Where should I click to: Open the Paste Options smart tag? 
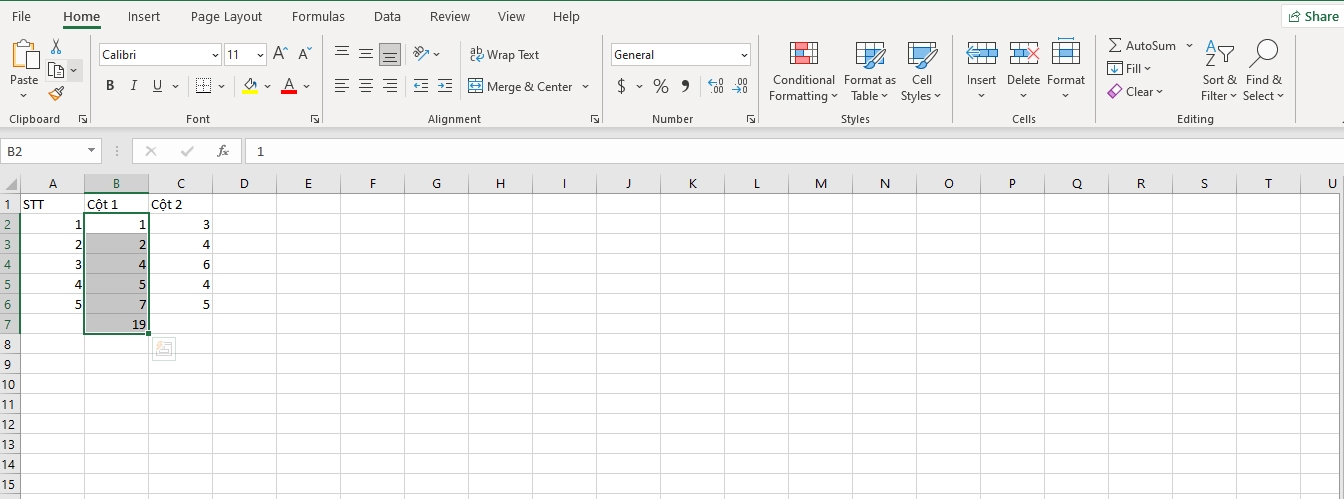click(x=164, y=349)
